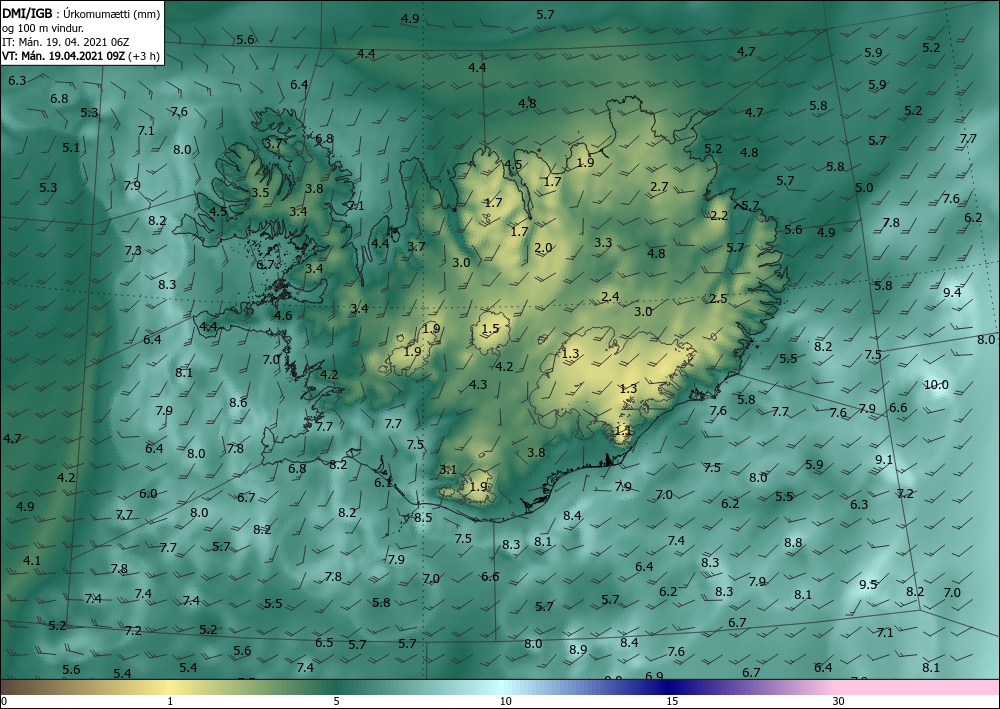Click the 6.1 value on the coast
This screenshot has height=709, width=1000.
(x=383, y=483)
